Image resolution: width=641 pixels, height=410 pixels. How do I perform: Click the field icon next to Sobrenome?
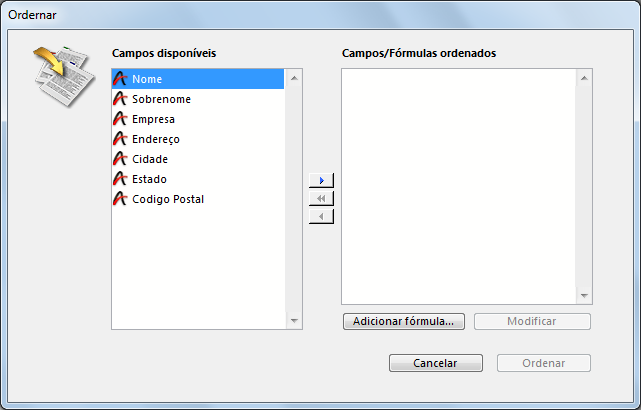(120, 99)
